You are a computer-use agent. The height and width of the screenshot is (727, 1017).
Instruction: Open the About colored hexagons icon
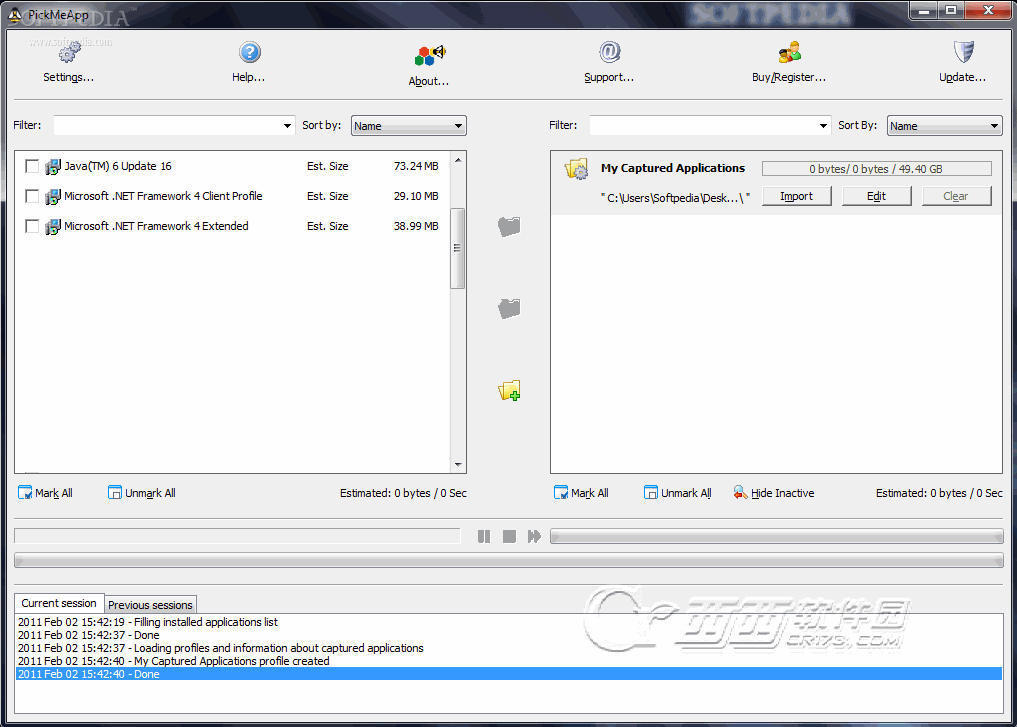pos(430,55)
